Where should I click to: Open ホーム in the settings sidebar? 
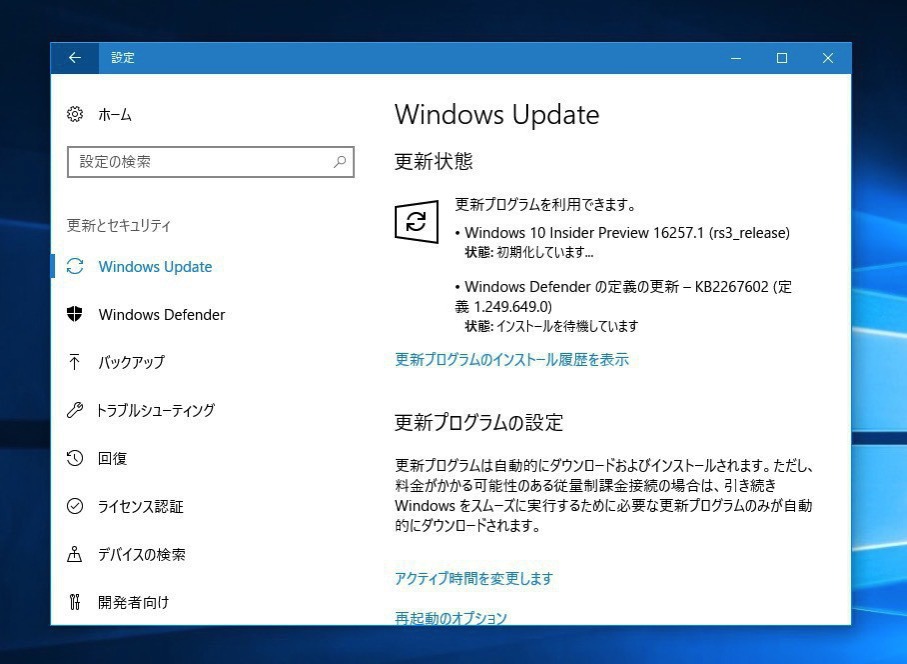coord(115,115)
